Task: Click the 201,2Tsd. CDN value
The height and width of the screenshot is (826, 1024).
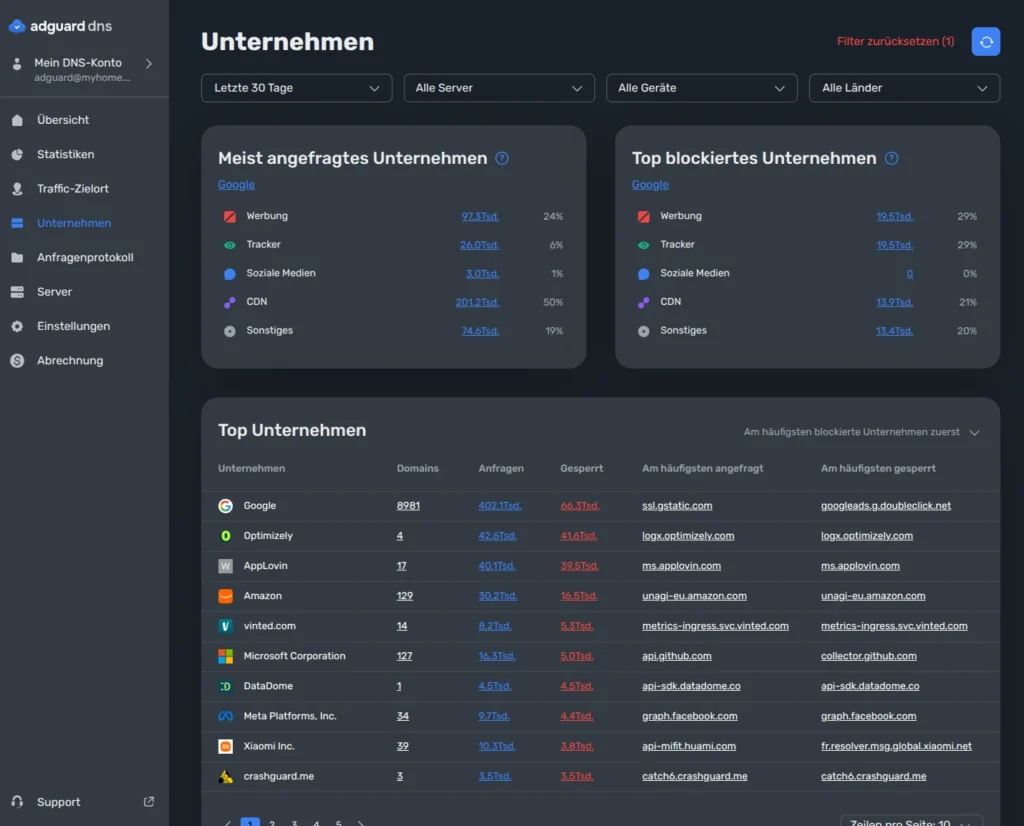Action: point(477,302)
